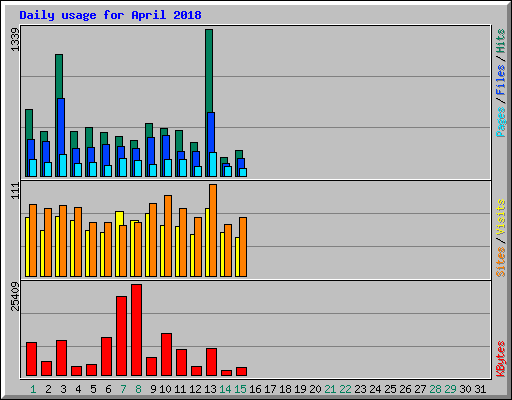Viewport: 512px width, 400px height.
Task: Click the green Hits bar for day 3
Action: 59,76
